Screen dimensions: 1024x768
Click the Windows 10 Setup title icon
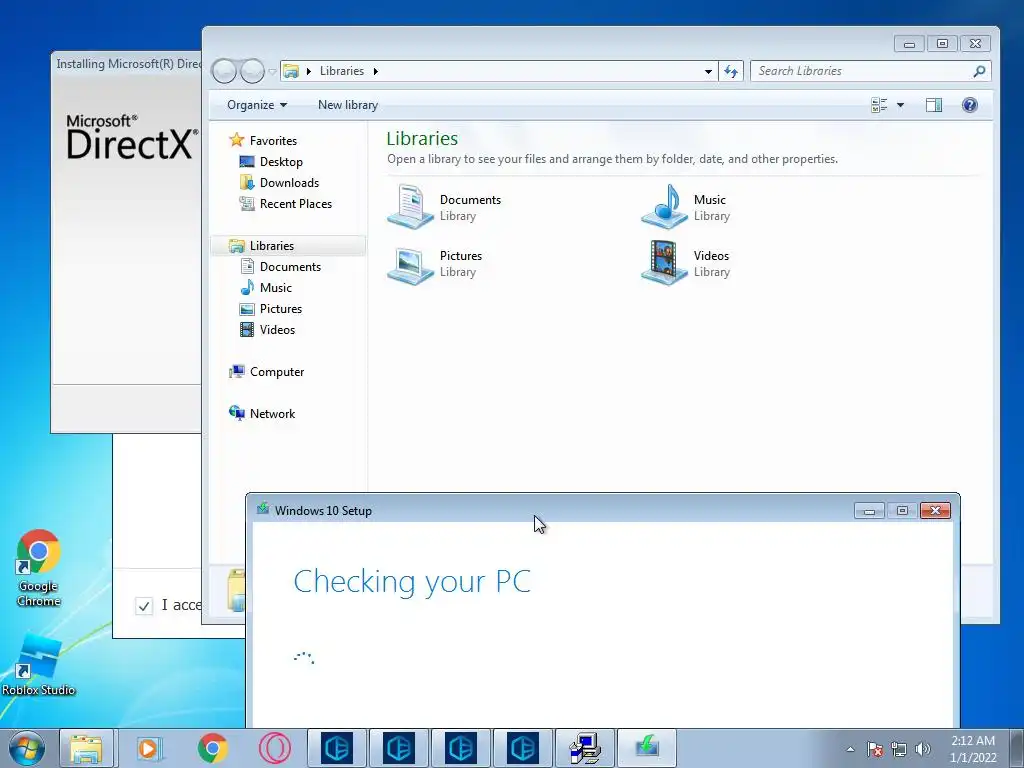(x=263, y=509)
